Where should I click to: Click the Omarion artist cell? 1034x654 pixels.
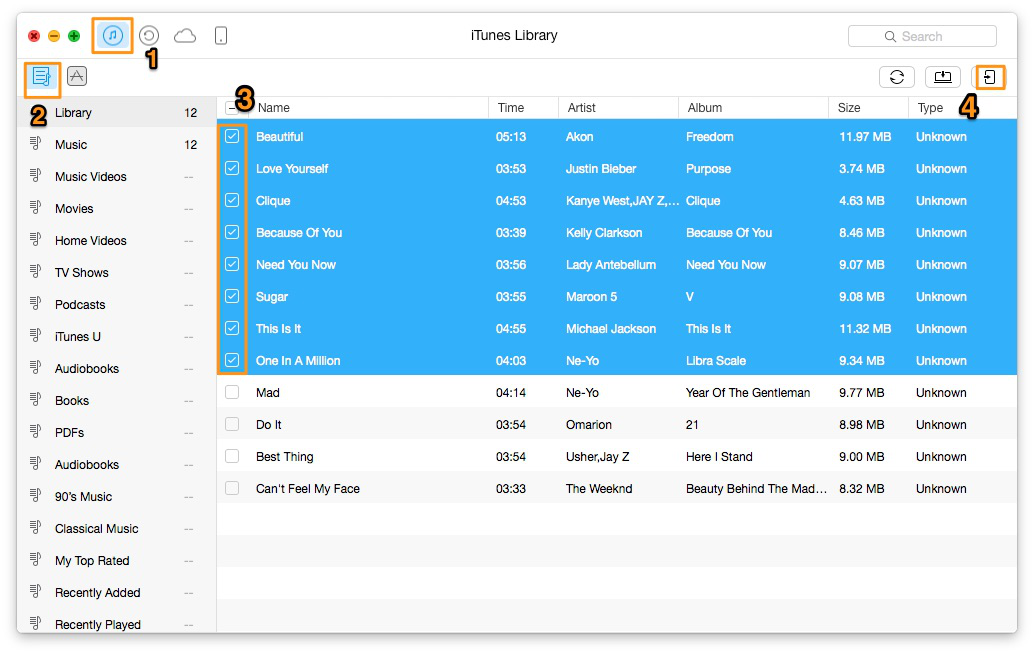click(588, 425)
